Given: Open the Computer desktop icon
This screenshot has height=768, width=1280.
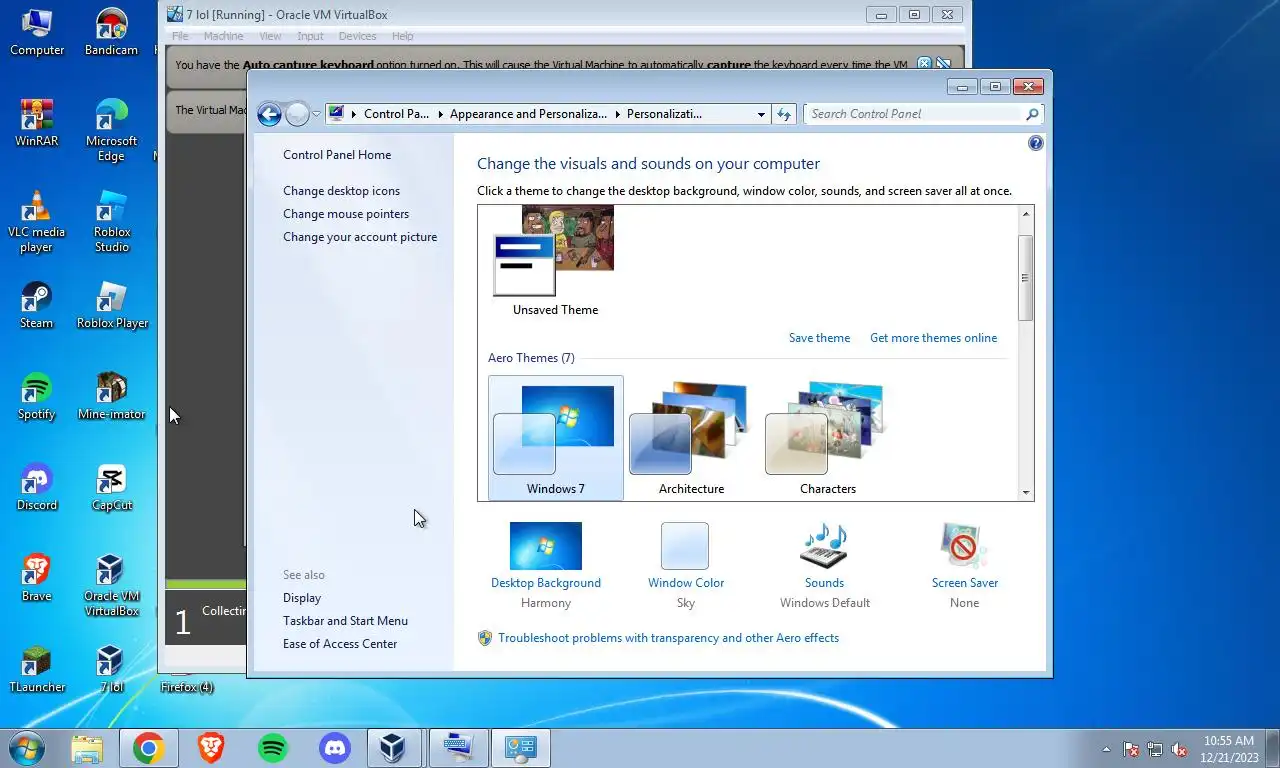Looking at the screenshot, I should tap(37, 32).
